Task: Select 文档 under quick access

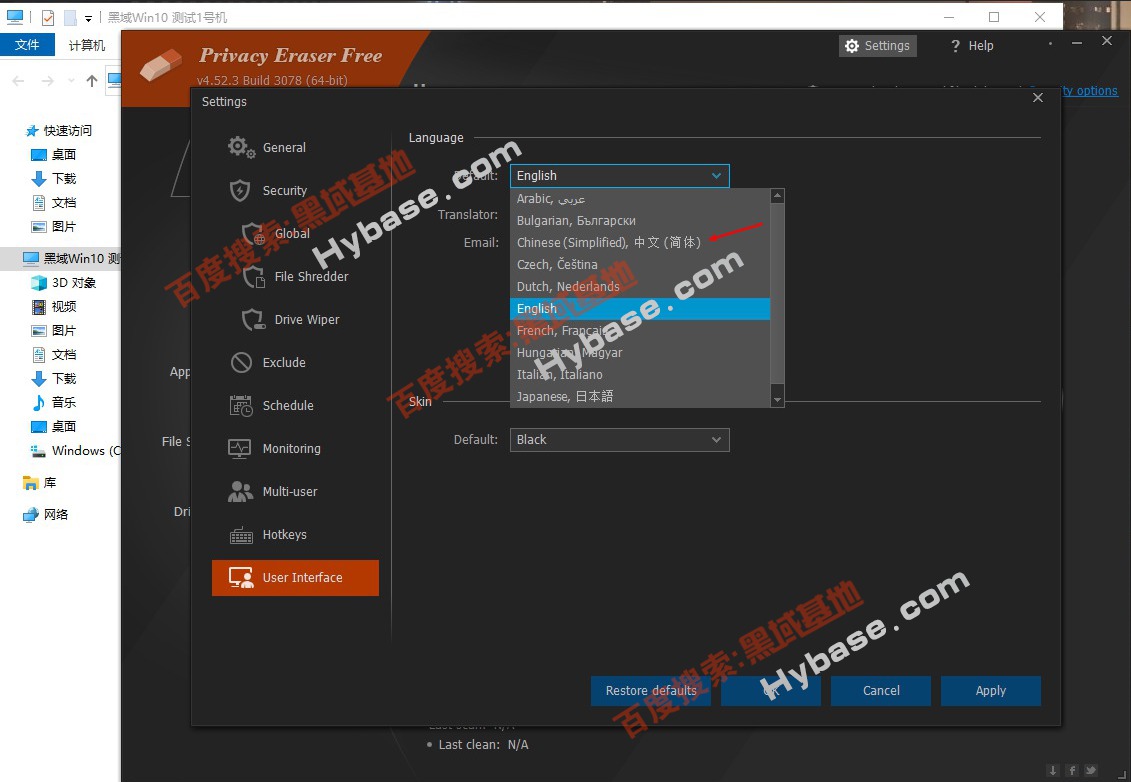Action: (x=53, y=203)
